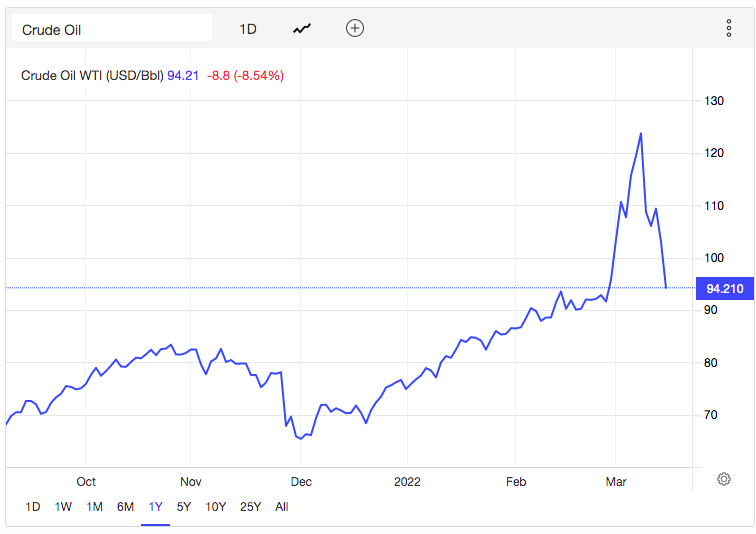Choose the 10Y time range
This screenshot has width=756, height=534.
pos(215,507)
